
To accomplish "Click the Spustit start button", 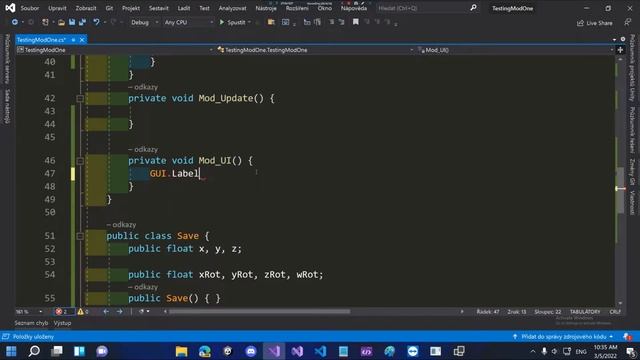I will click(x=232, y=22).
